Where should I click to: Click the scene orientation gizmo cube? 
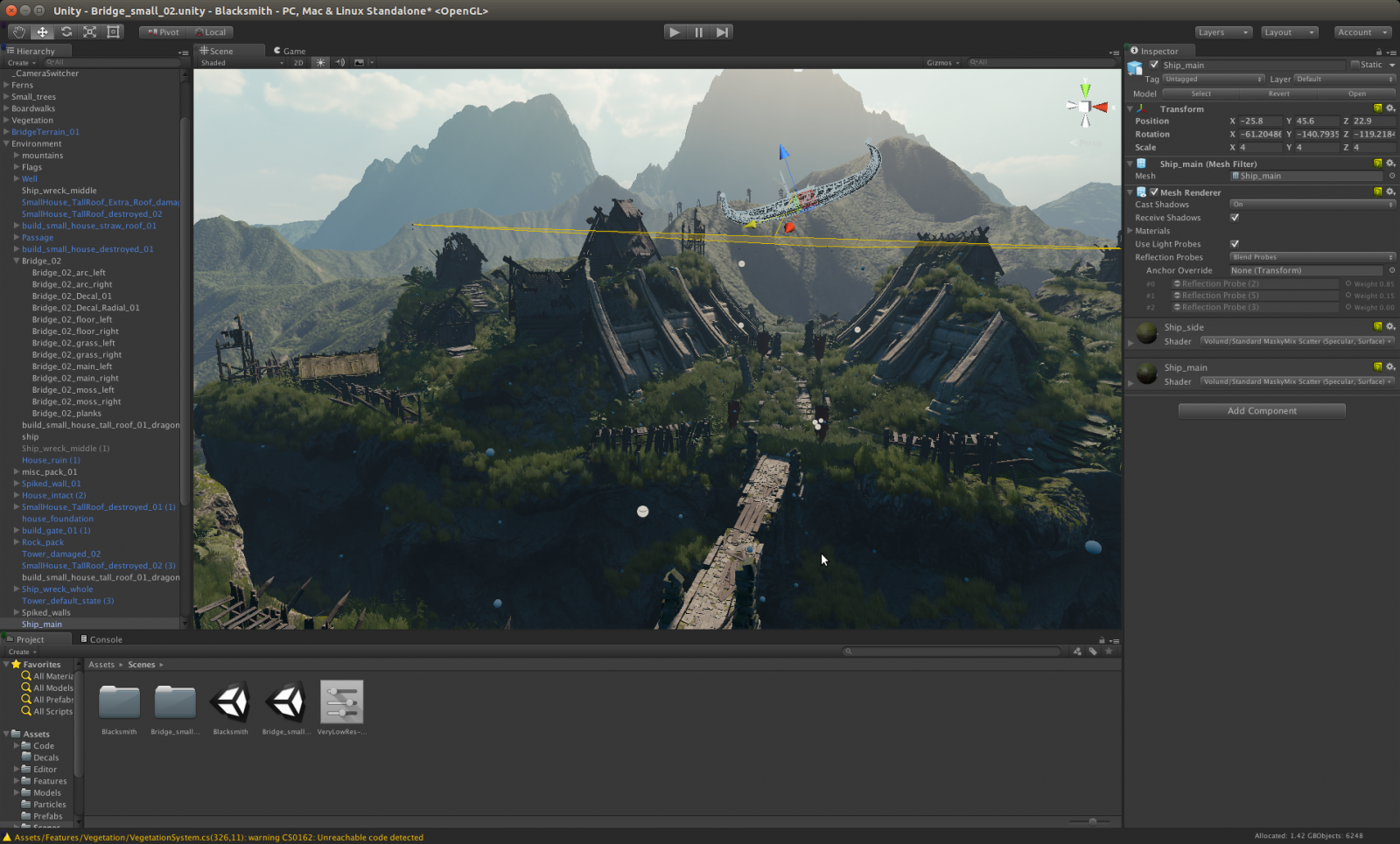1085,107
